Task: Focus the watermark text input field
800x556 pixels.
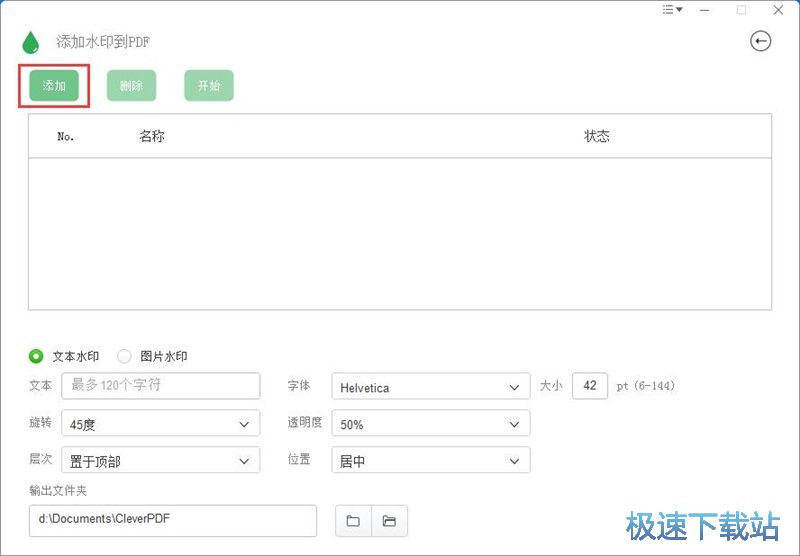Action: (161, 386)
